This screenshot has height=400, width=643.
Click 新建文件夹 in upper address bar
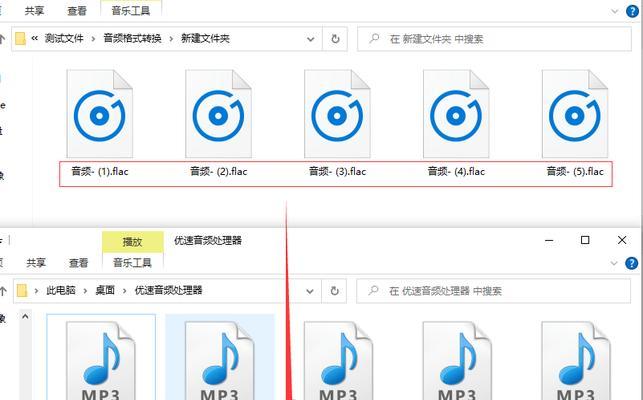[205, 39]
